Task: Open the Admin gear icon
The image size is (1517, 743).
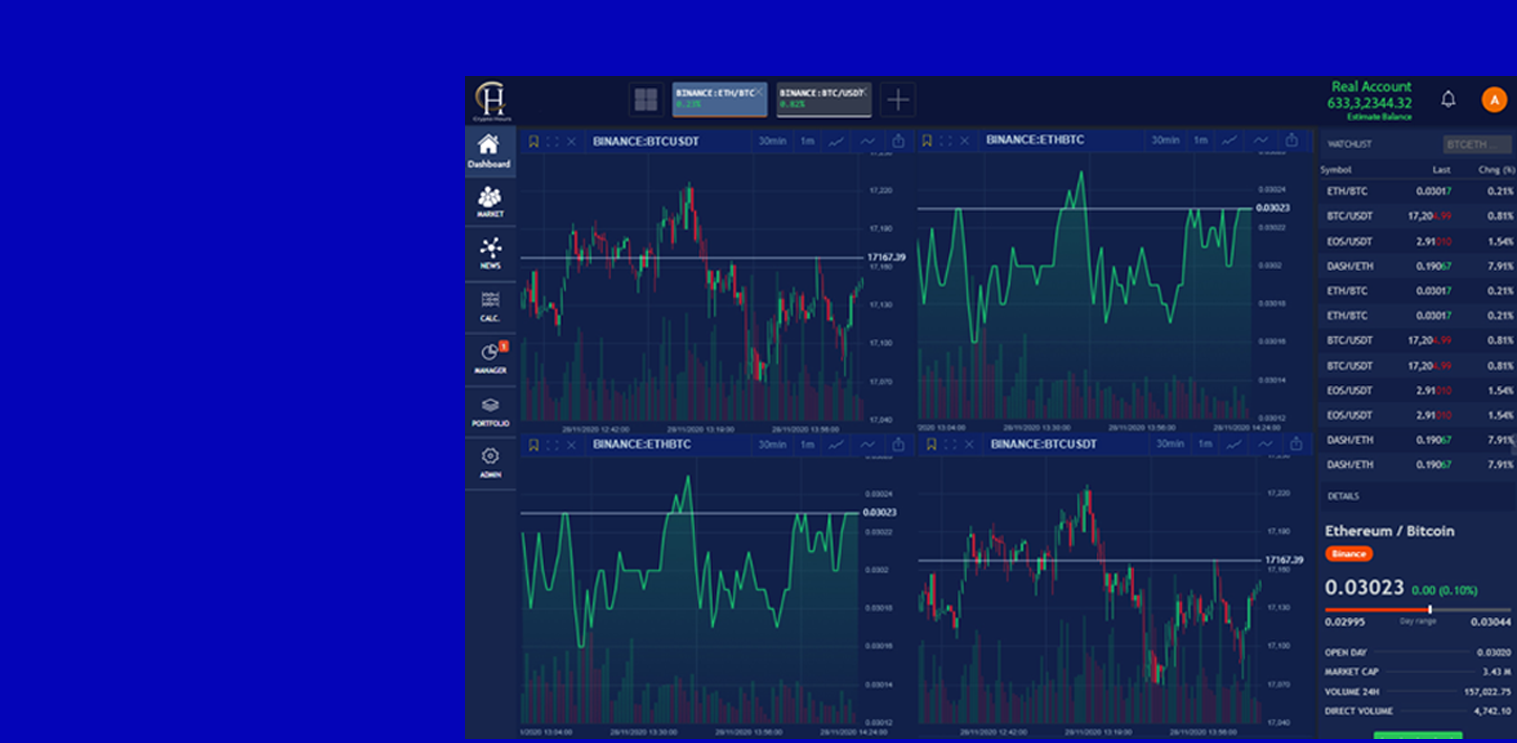Action: coord(490,461)
